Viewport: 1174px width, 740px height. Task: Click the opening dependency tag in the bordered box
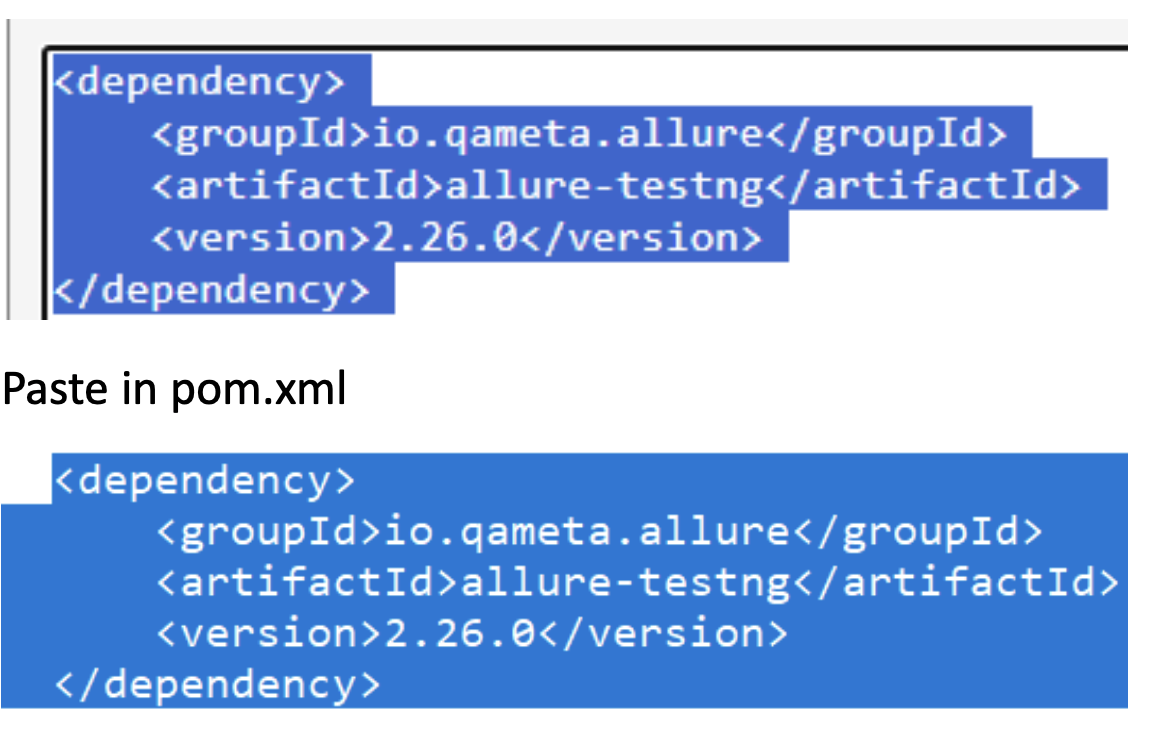pos(200,81)
